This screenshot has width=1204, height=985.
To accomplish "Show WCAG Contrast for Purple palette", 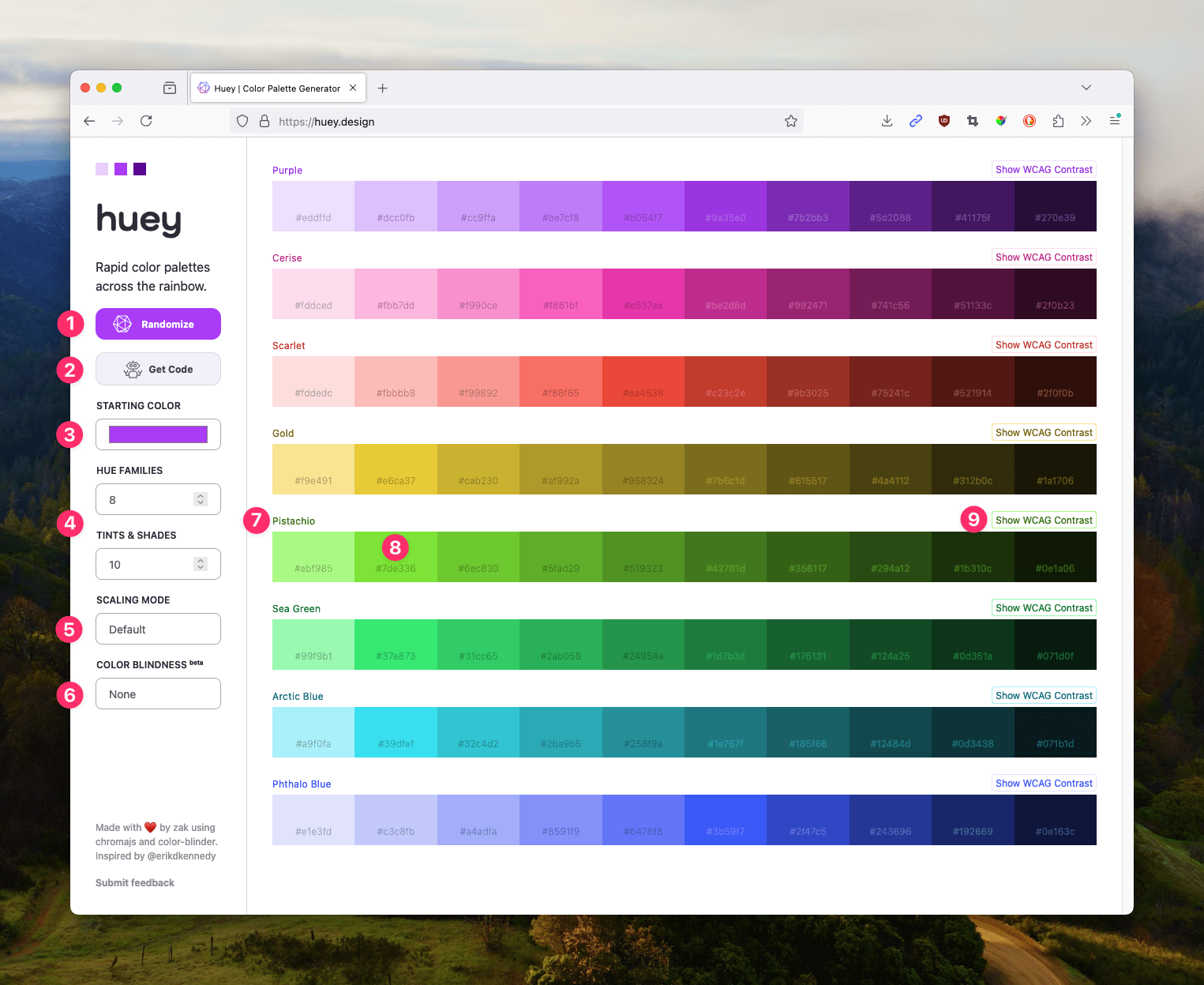I will (x=1044, y=170).
